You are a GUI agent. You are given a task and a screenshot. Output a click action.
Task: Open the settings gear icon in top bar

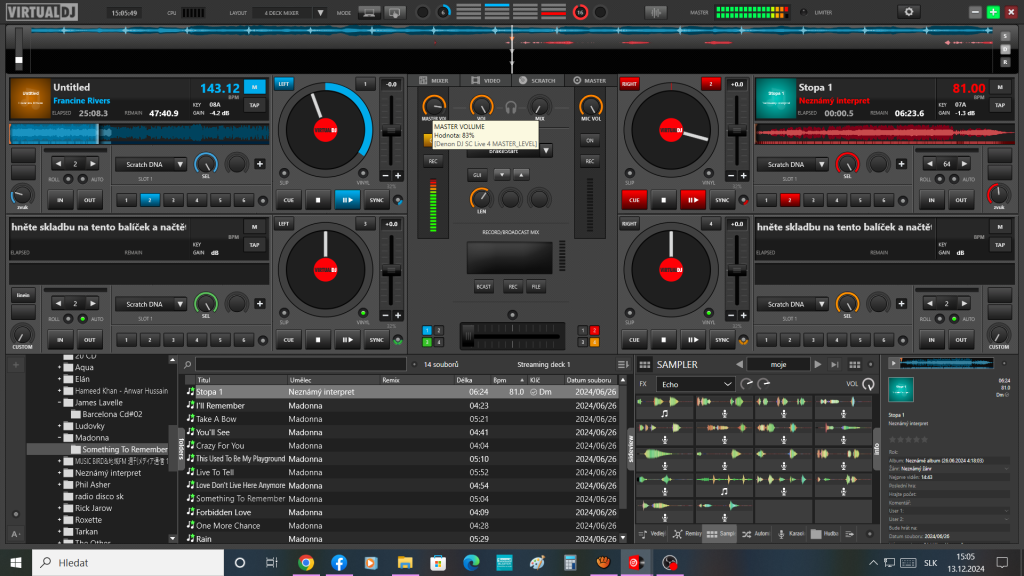click(x=909, y=12)
